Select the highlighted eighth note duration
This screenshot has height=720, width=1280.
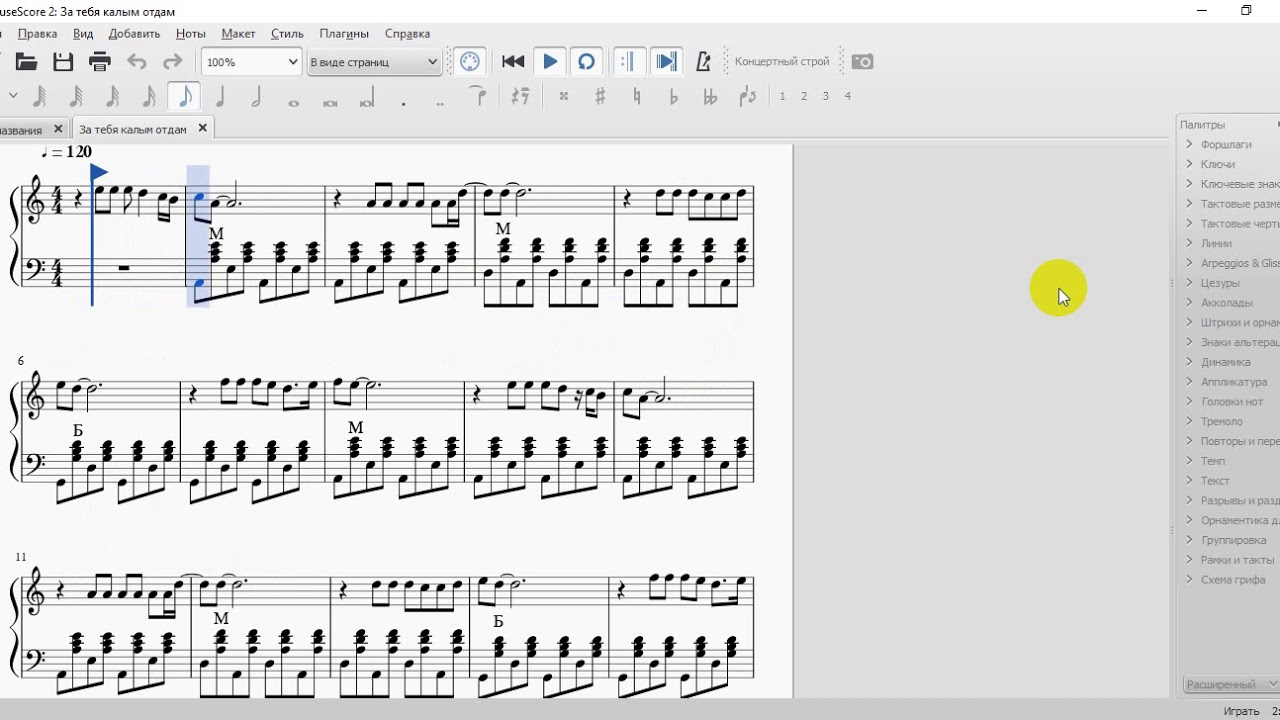[185, 97]
